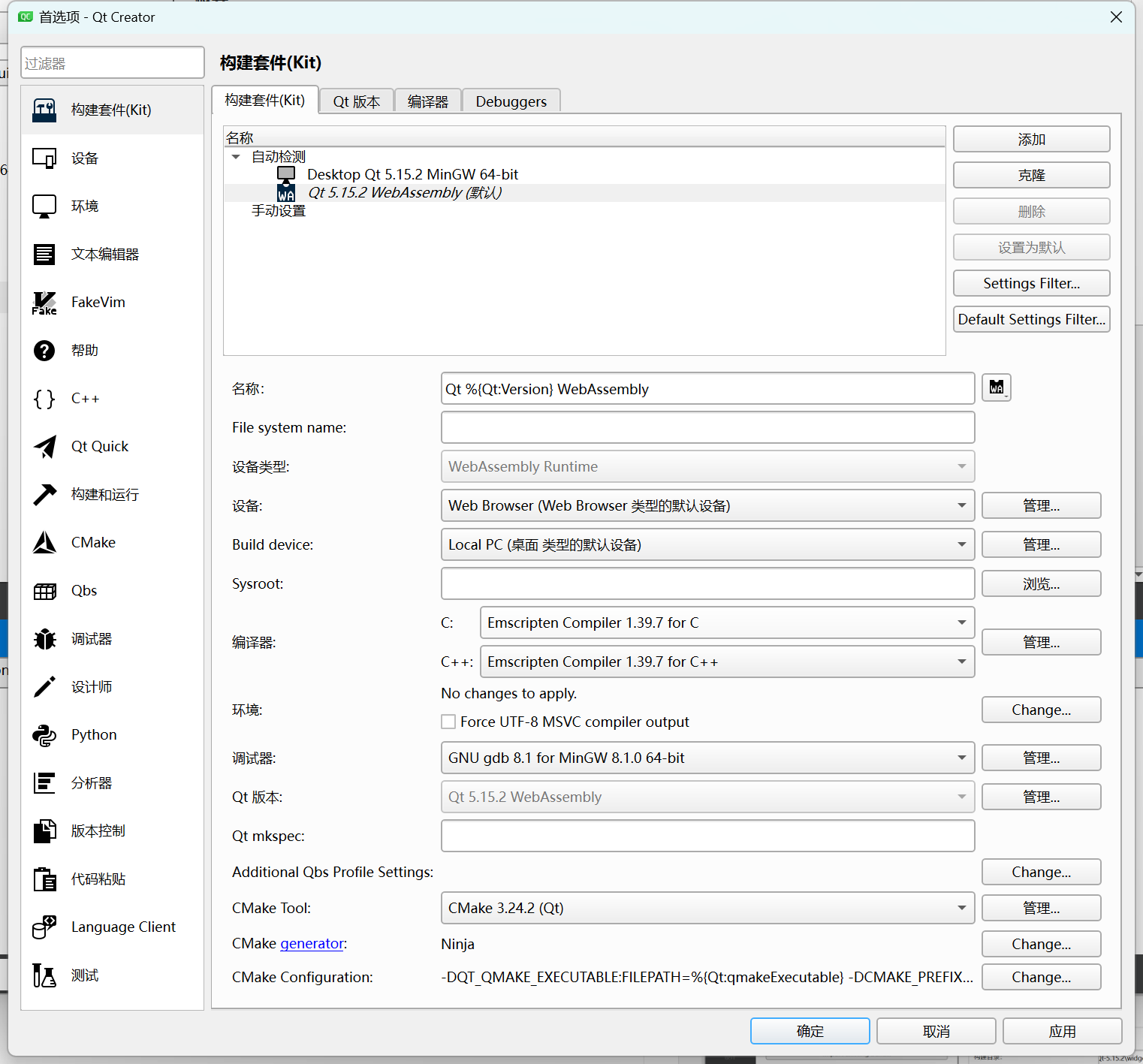Open the CMake Tool dropdown

(x=707, y=908)
